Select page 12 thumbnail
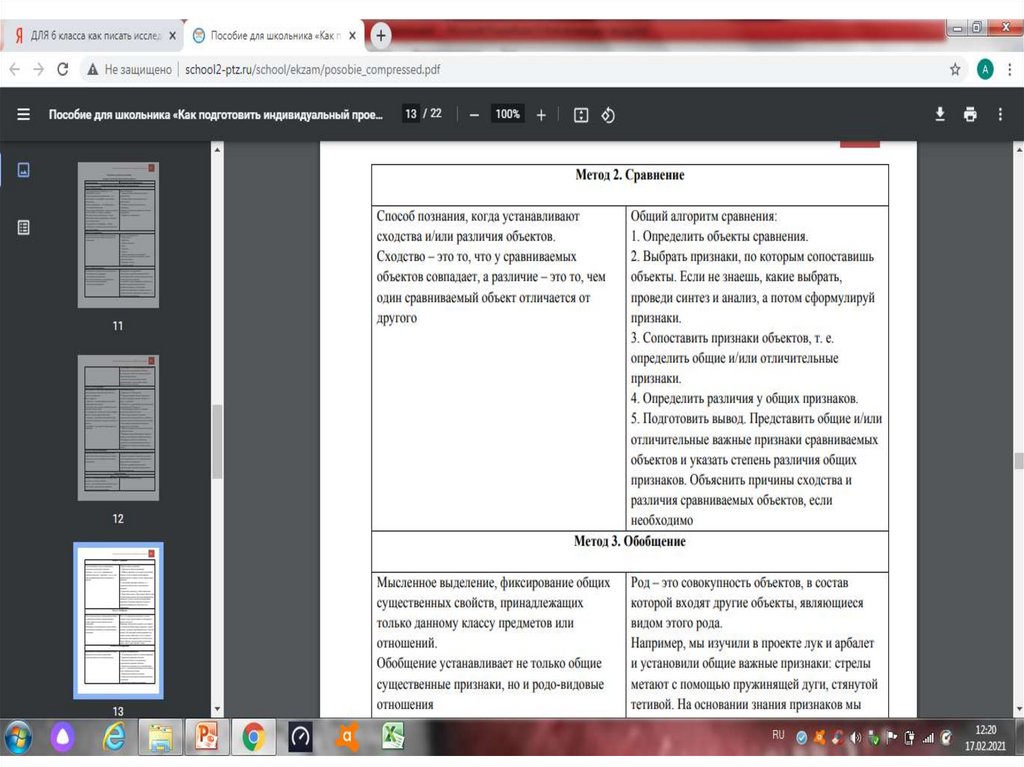Screen dimensions: 1024x767 click(x=118, y=428)
